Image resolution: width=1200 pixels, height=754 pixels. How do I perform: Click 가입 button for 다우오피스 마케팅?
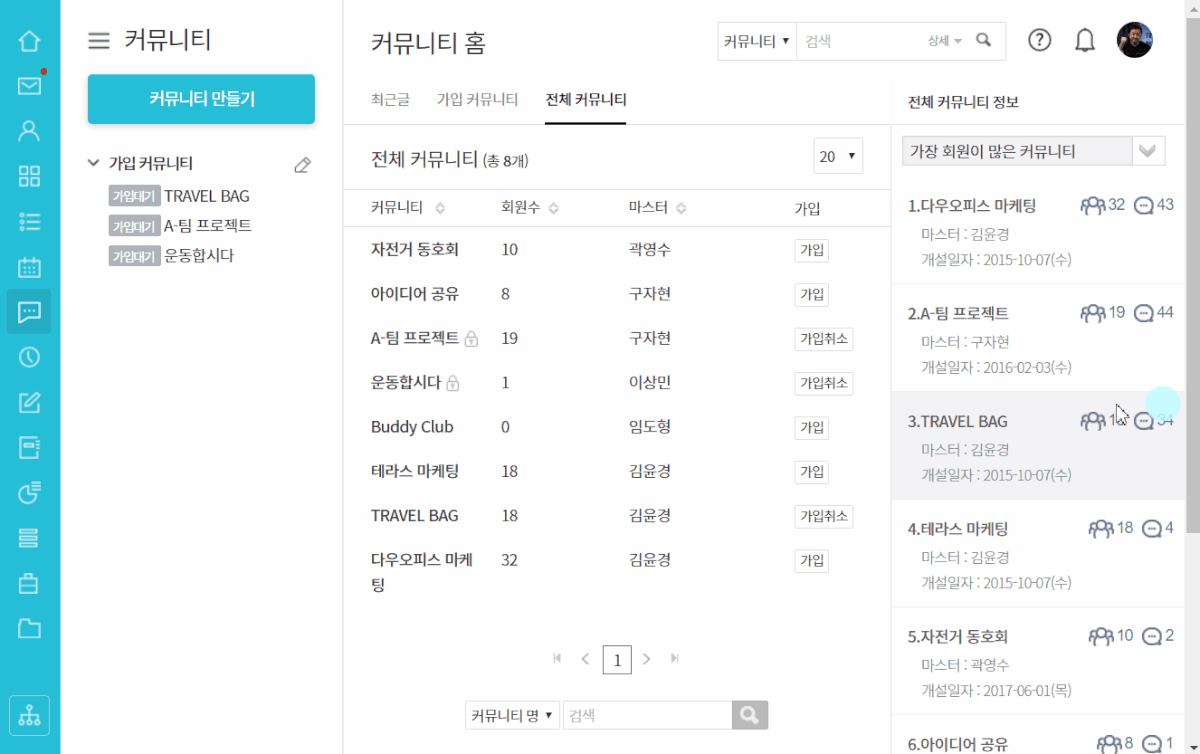(x=811, y=560)
